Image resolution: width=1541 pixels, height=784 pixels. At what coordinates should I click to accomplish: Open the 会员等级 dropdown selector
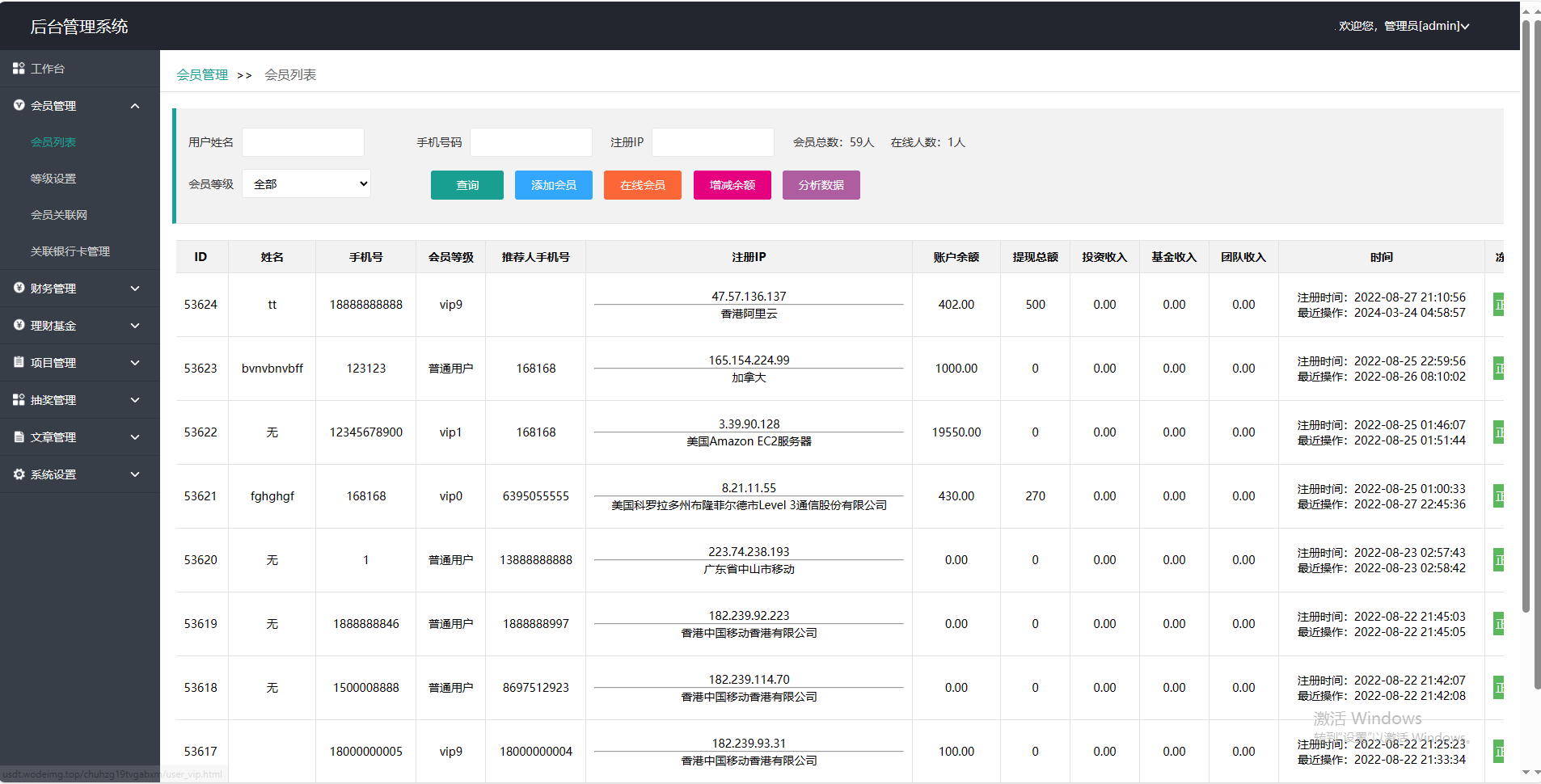pyautogui.click(x=306, y=184)
